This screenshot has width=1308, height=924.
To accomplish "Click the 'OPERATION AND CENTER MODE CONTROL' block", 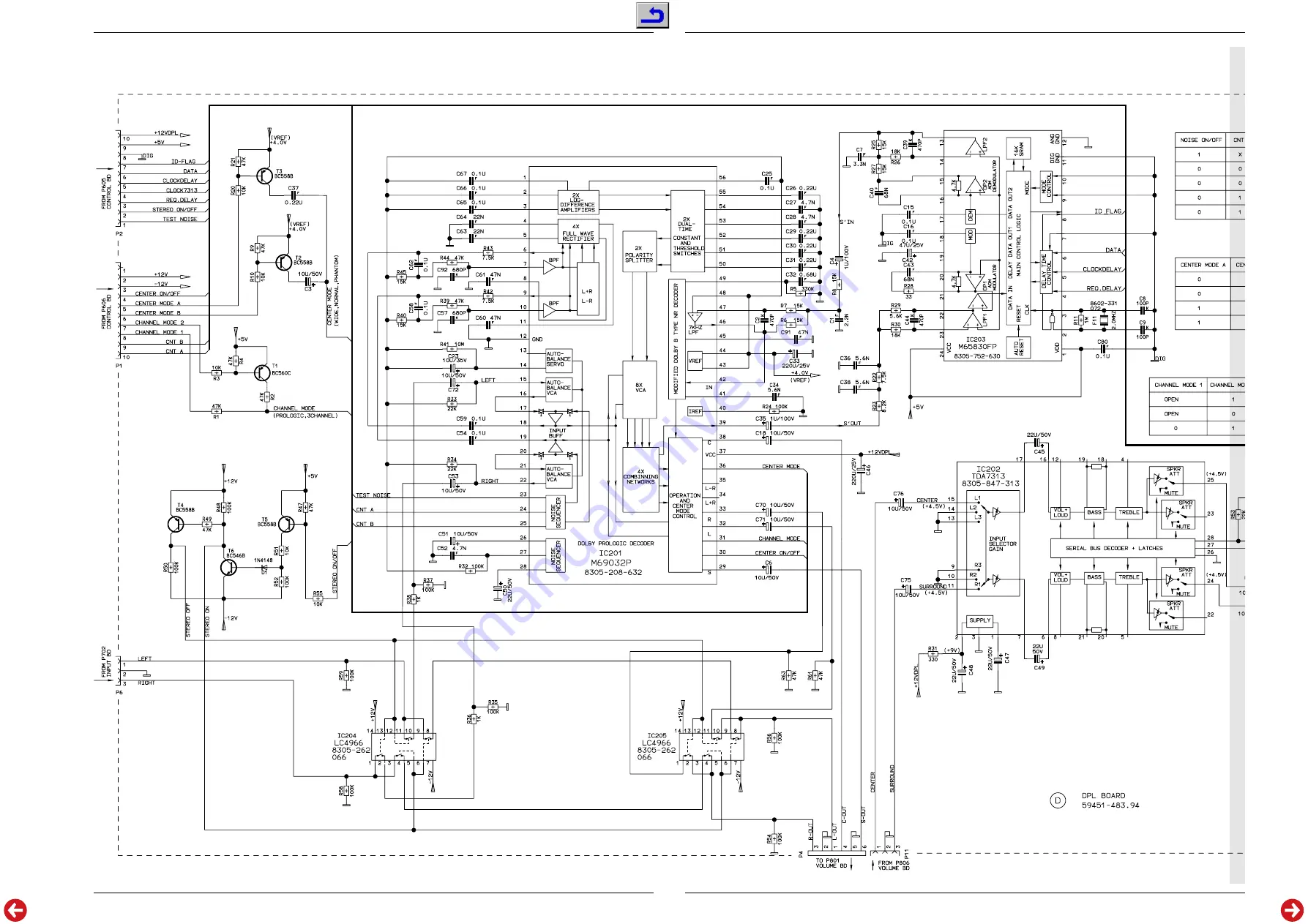I will click(685, 506).
